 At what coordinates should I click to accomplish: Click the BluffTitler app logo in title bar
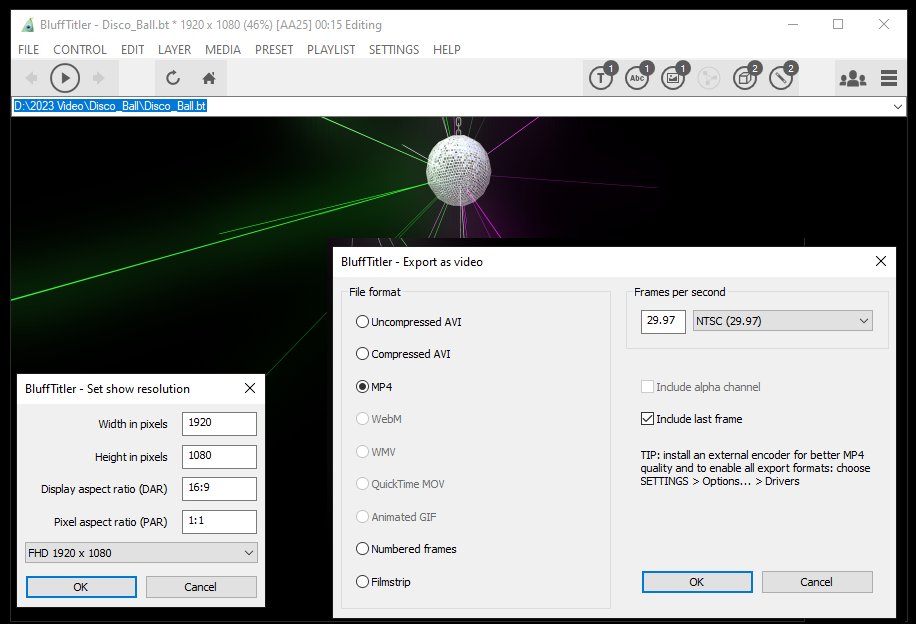pos(27,25)
